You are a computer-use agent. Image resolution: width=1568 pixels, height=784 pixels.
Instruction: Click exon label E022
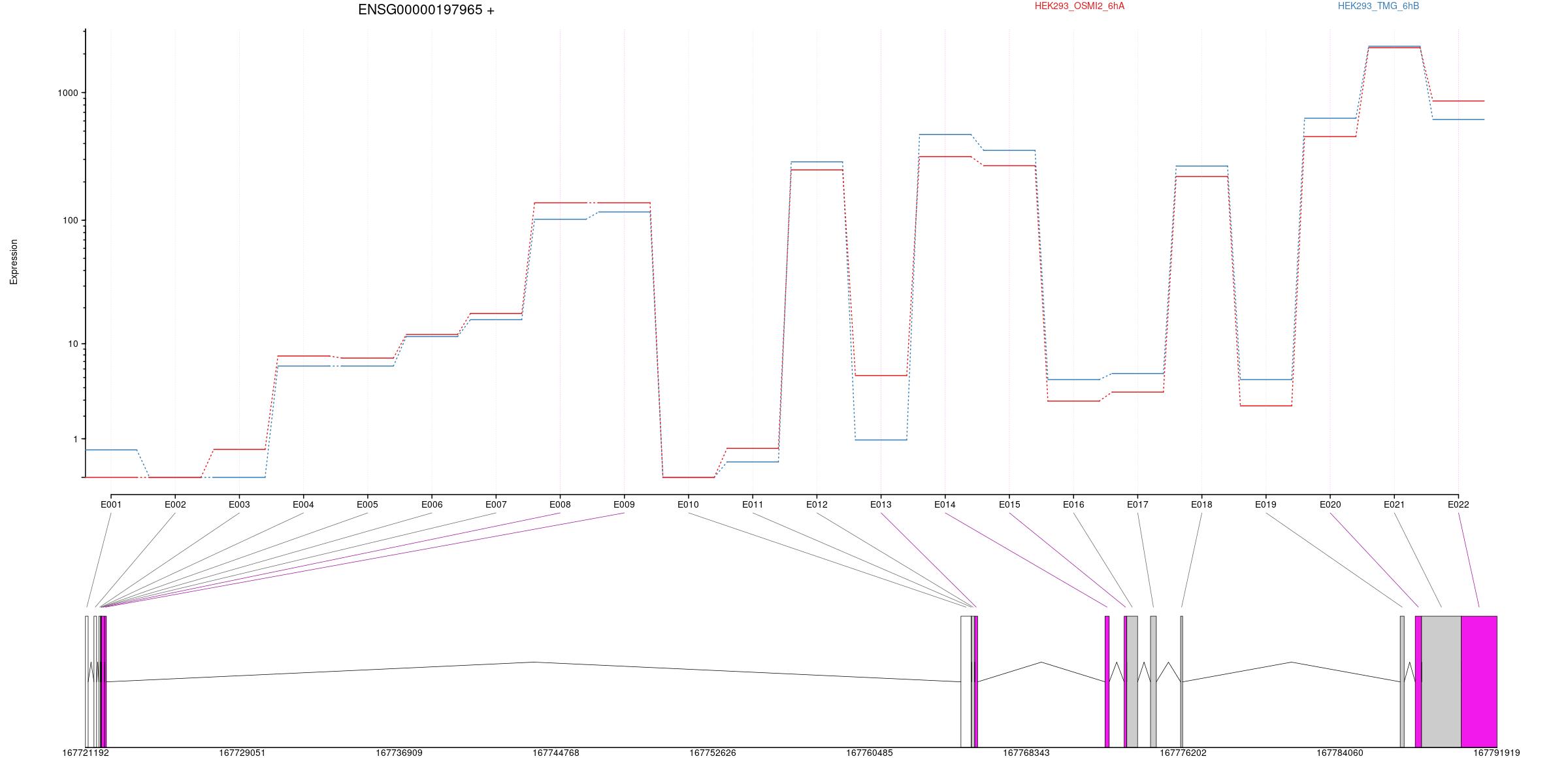1458,504
